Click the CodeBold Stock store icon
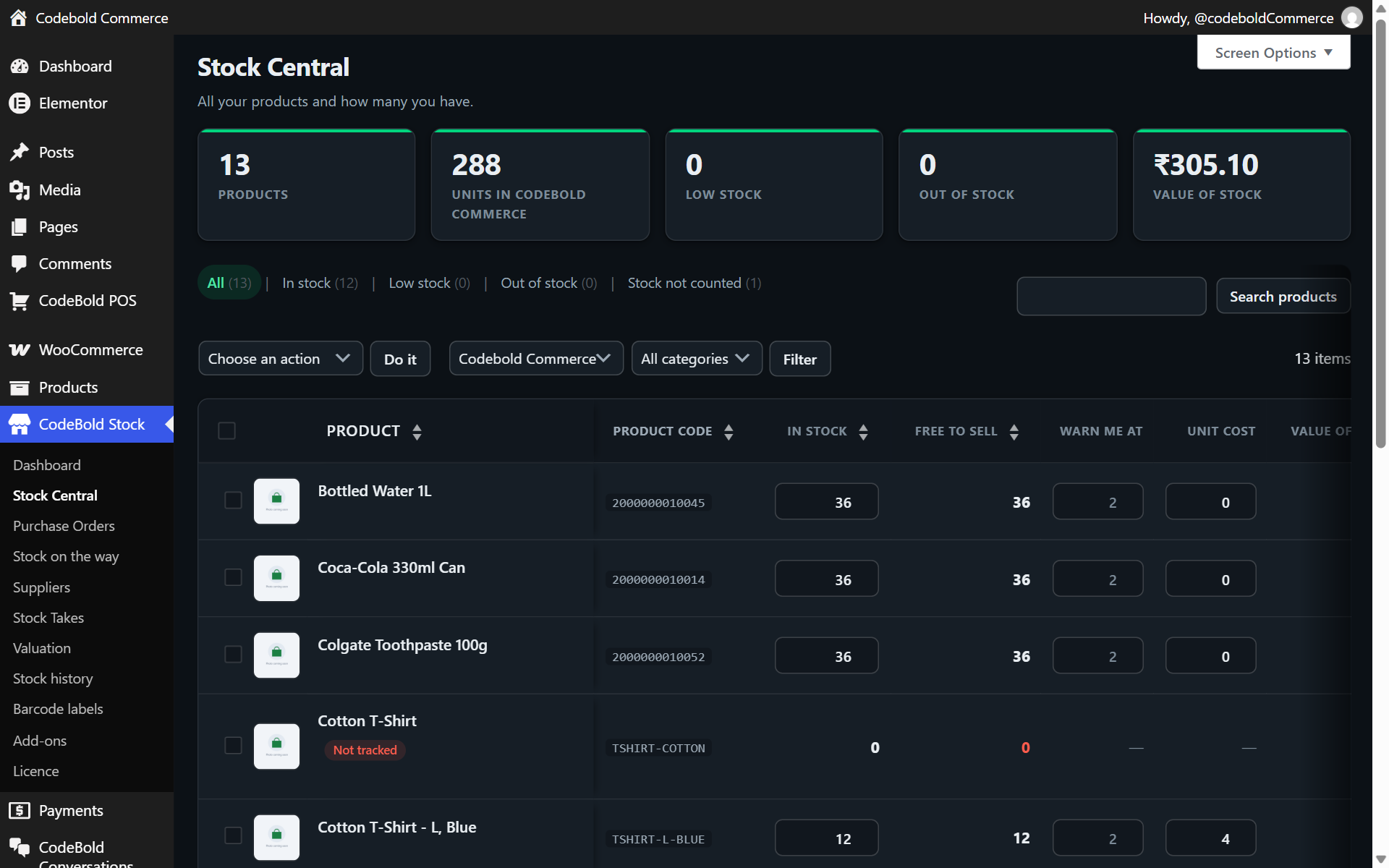The image size is (1389, 868). 20,424
